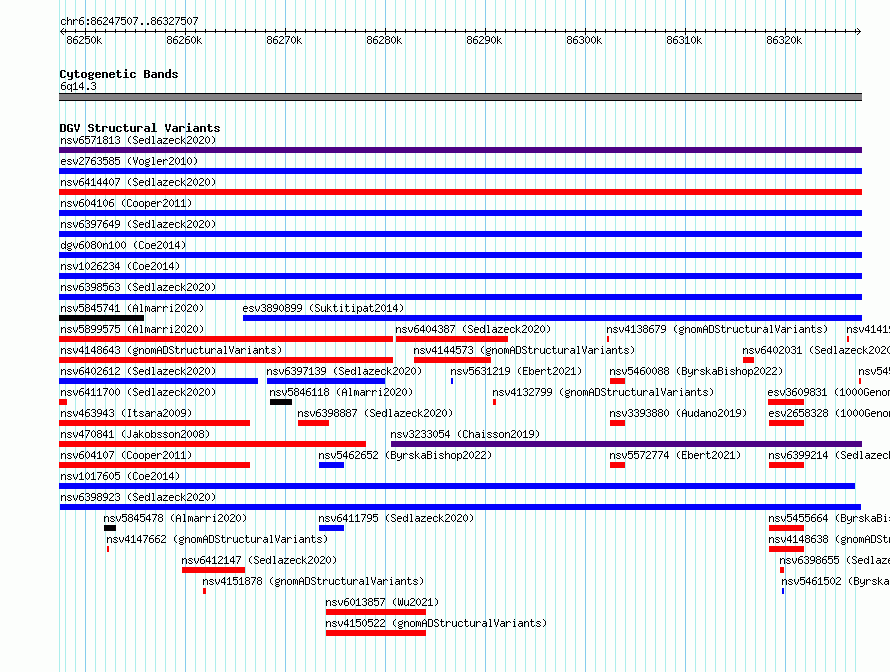Click nsv1026234 (Coe2014) label
This screenshot has height=672, width=890.
tap(120, 266)
